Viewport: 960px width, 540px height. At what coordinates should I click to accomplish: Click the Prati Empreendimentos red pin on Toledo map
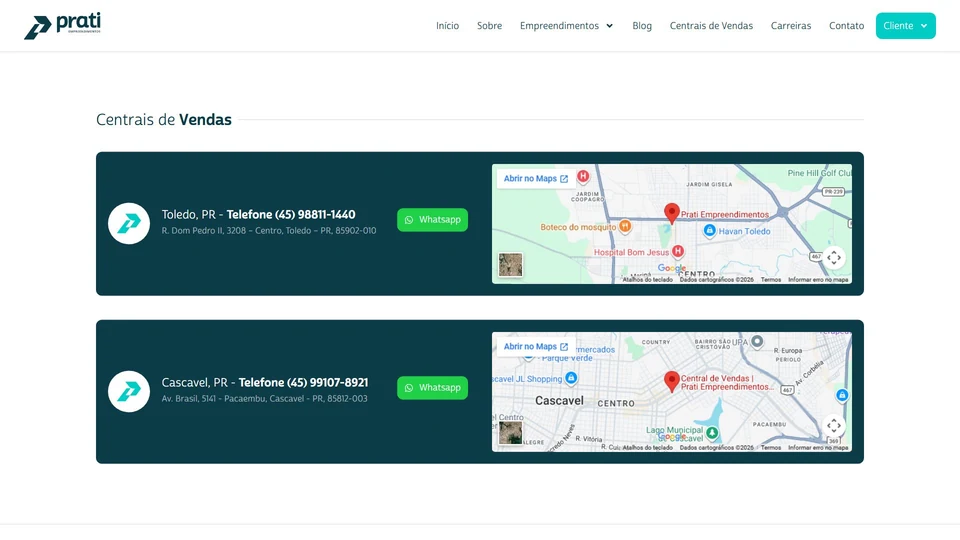coord(672,213)
